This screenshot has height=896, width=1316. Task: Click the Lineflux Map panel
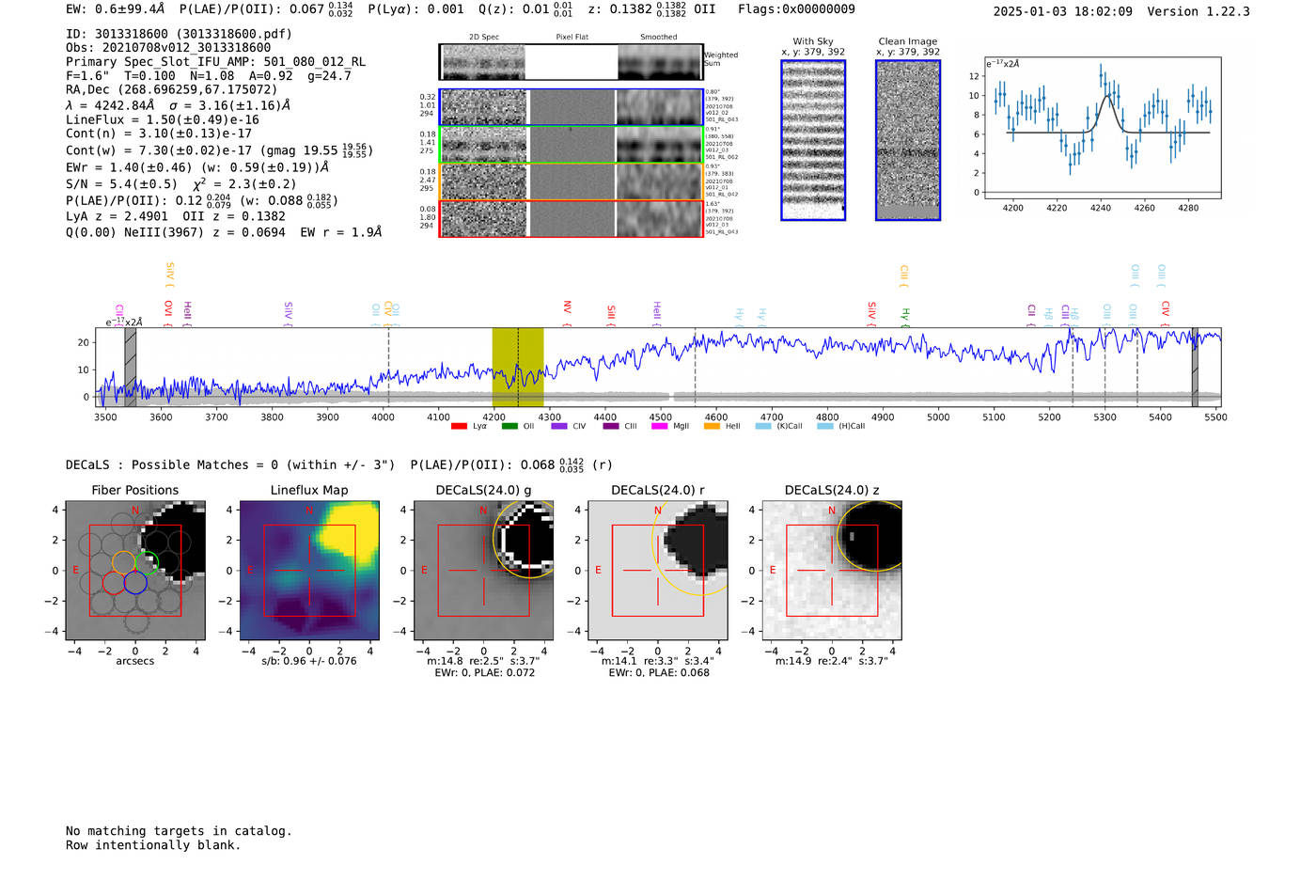coord(309,571)
